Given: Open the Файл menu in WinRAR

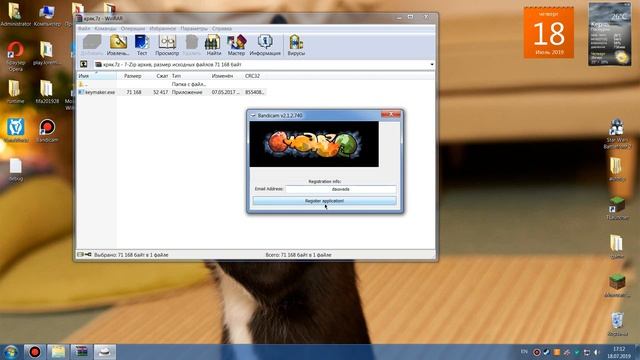Looking at the screenshot, I should pyautogui.click(x=84, y=29).
